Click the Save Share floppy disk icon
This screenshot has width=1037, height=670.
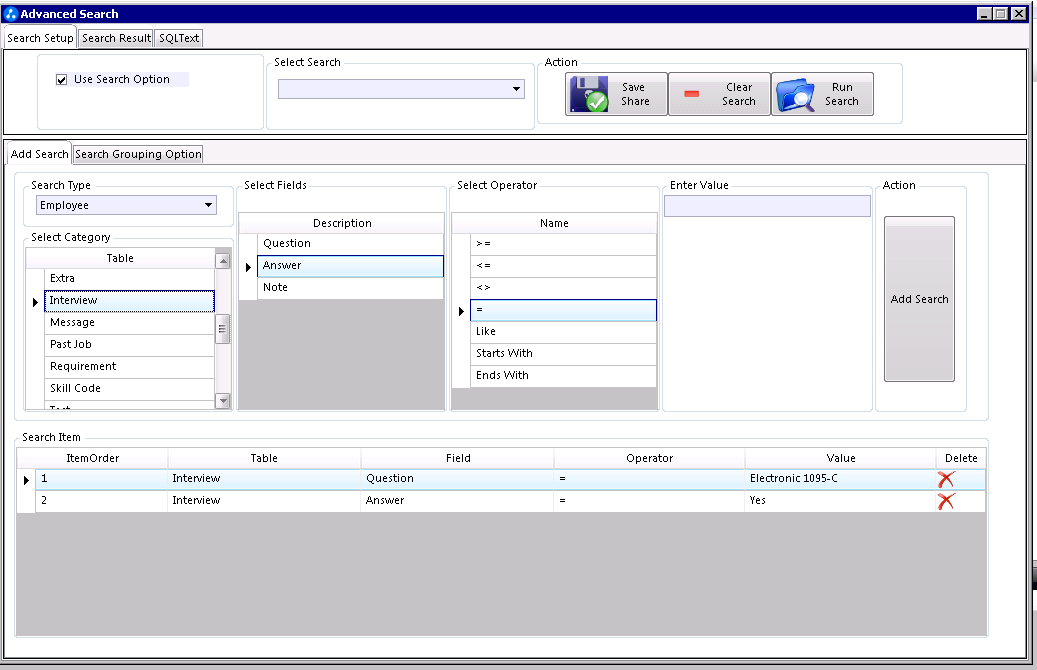589,94
